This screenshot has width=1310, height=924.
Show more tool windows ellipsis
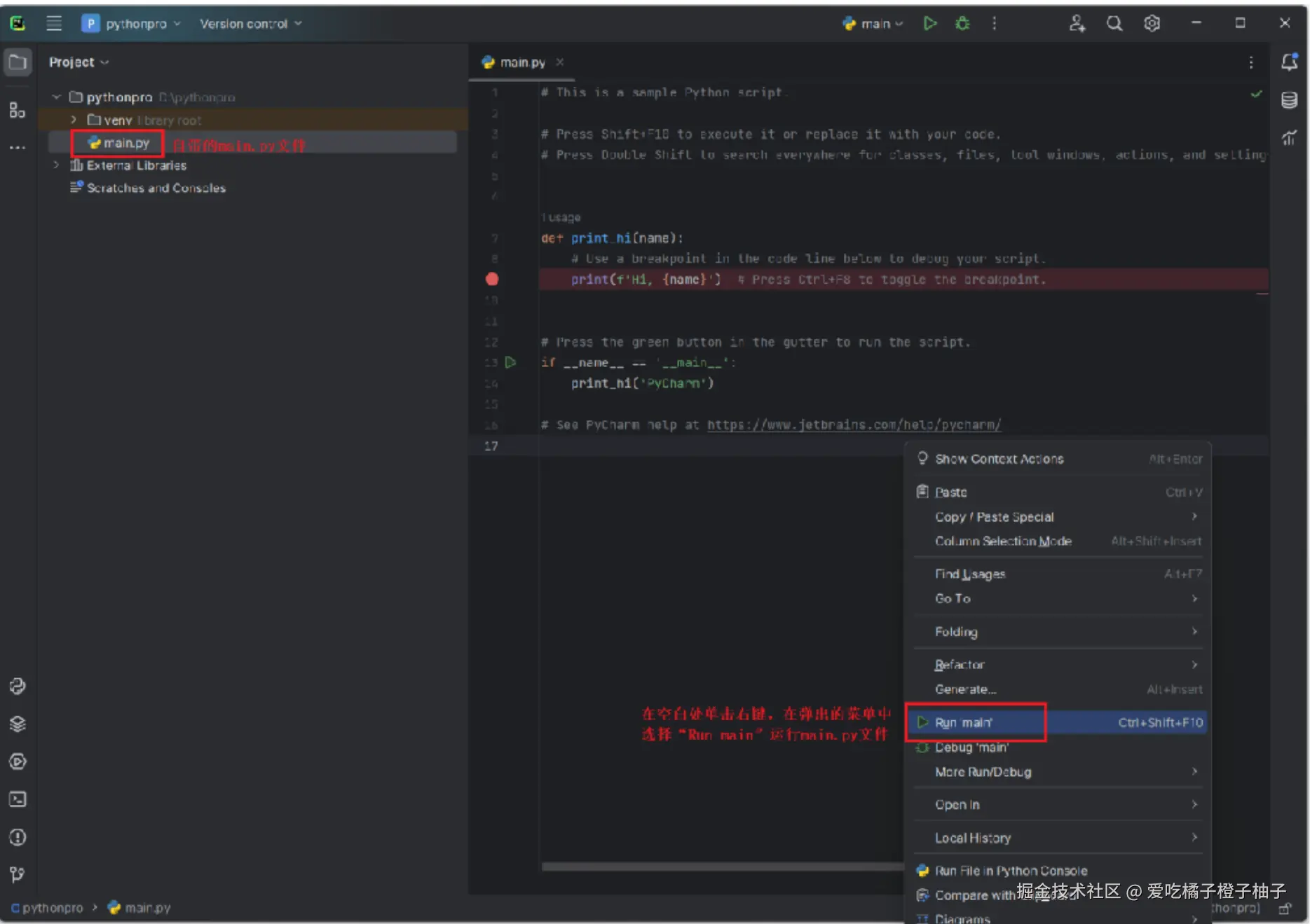pos(18,147)
